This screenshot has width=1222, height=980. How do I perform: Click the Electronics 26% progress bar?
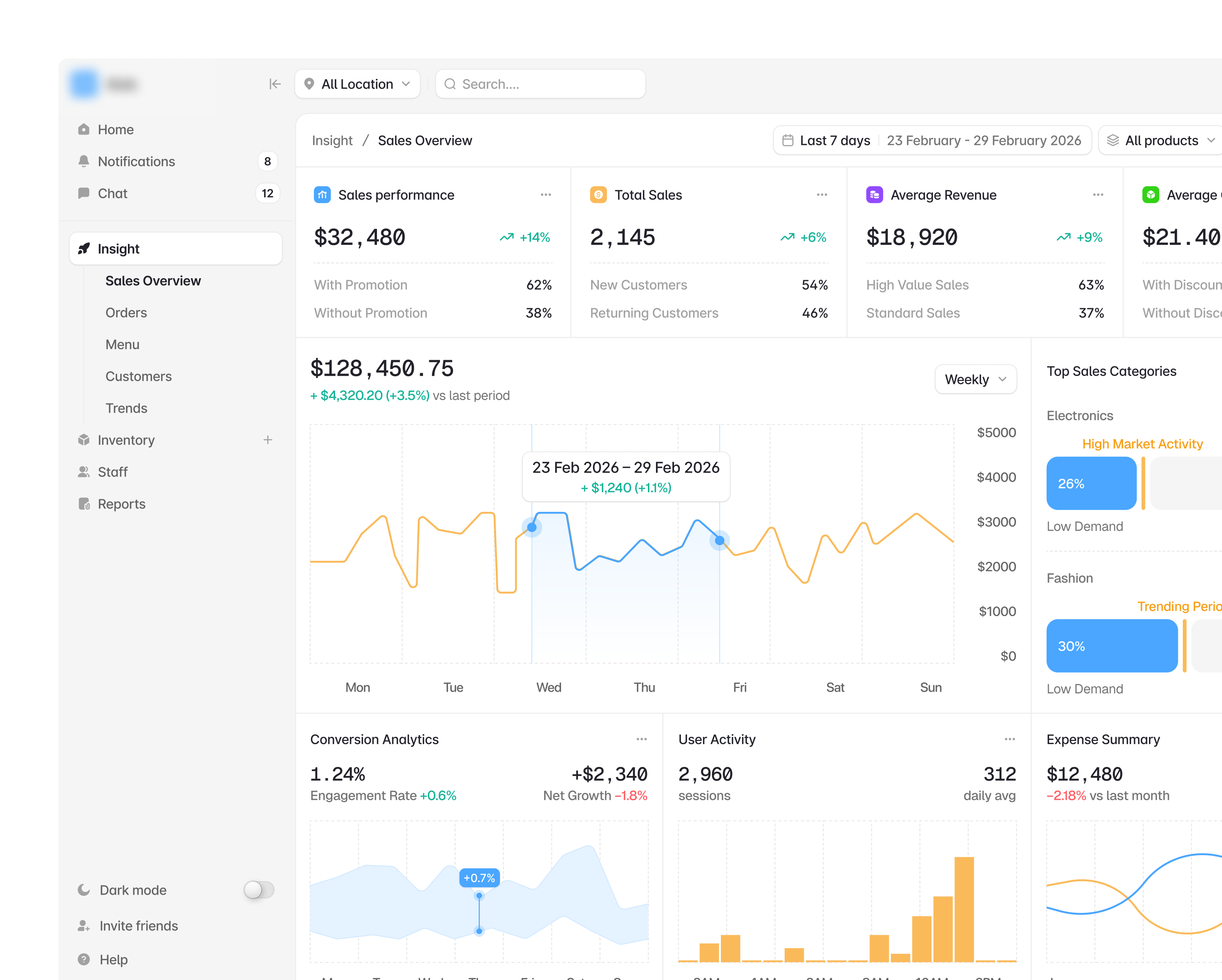(1092, 483)
